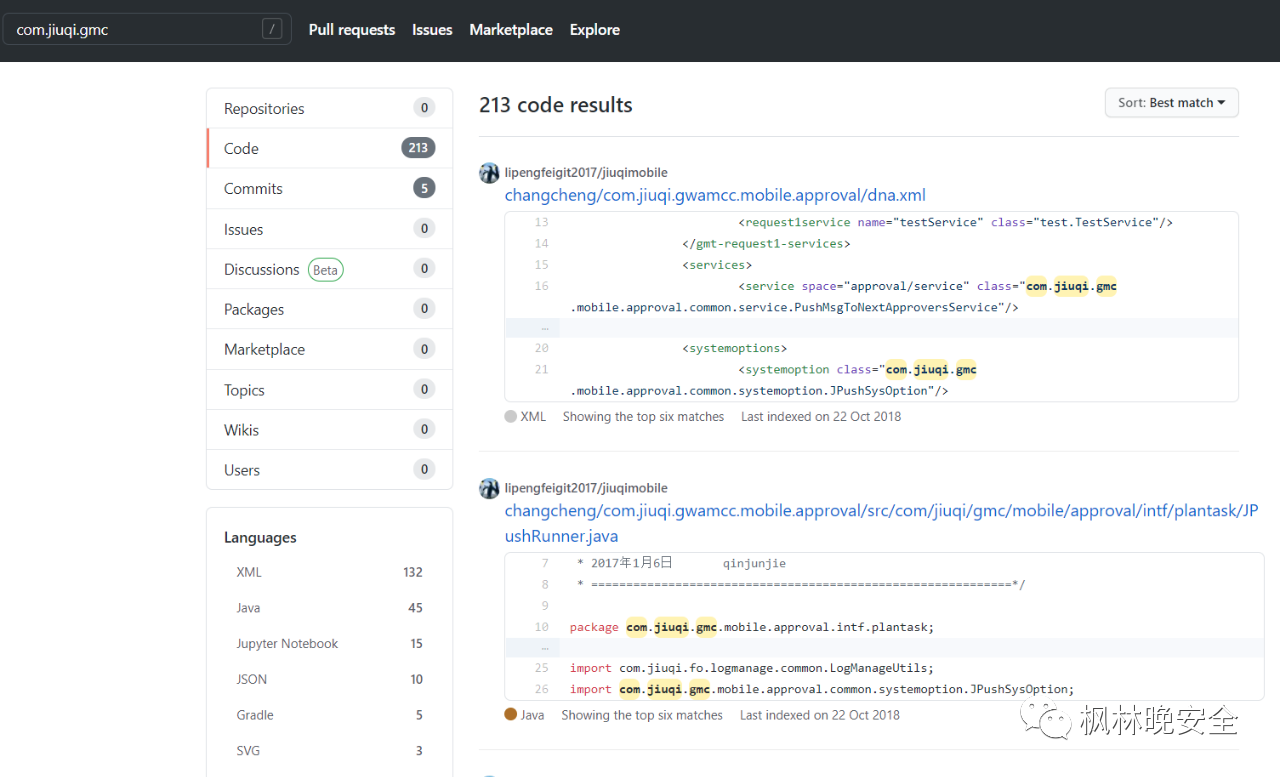This screenshot has width=1280, height=777.
Task: Open the JPushRunner.java file link
Action: click(881, 523)
